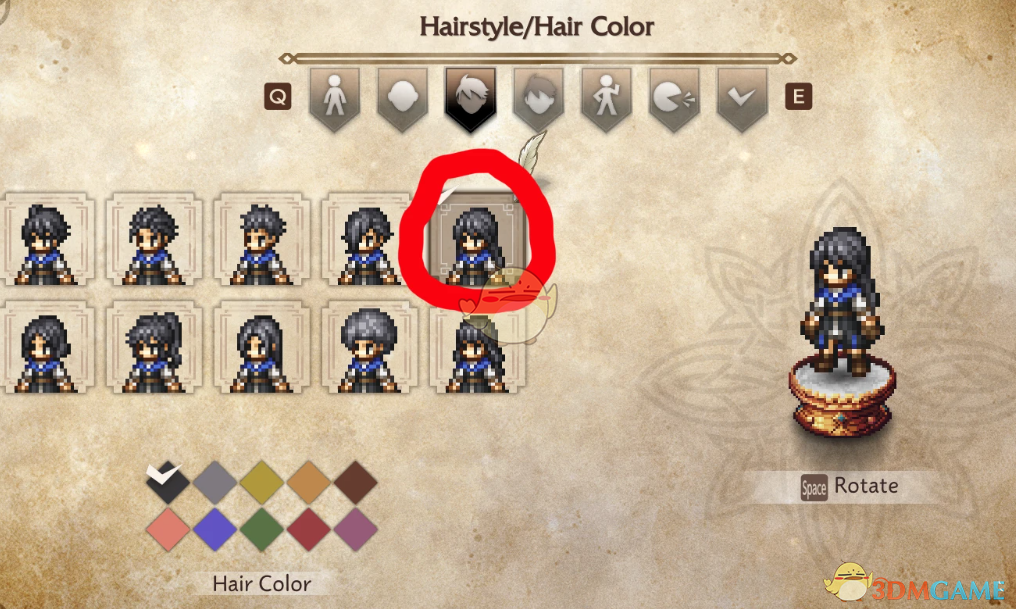The image size is (1016, 609).
Task: Choose the black hair color swatch
Action: pyautogui.click(x=168, y=482)
